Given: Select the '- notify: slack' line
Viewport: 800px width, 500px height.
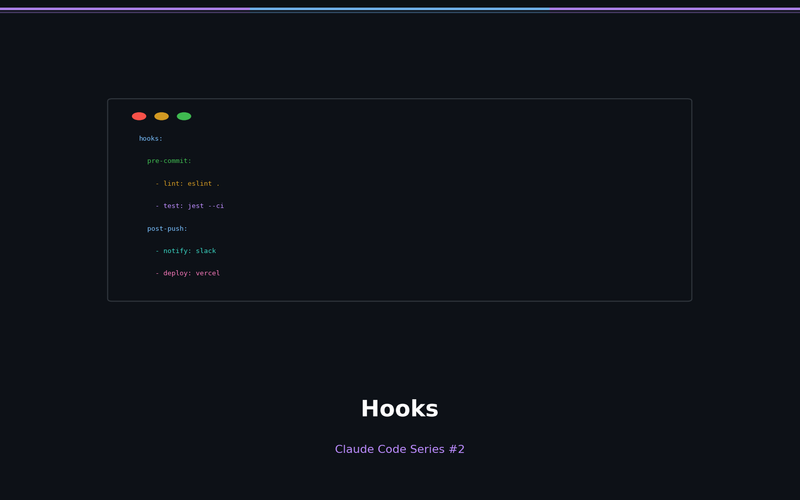Looking at the screenshot, I should tap(186, 251).
